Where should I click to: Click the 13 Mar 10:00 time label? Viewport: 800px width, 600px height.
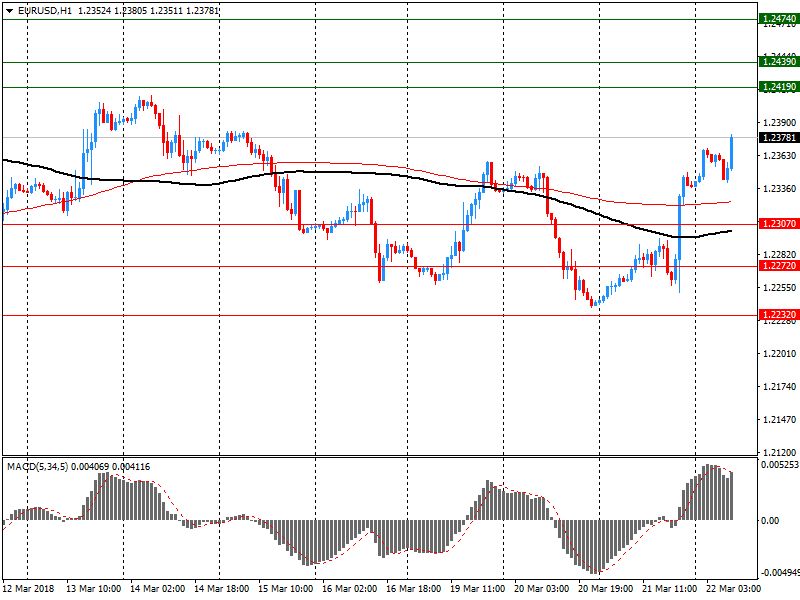[93, 589]
